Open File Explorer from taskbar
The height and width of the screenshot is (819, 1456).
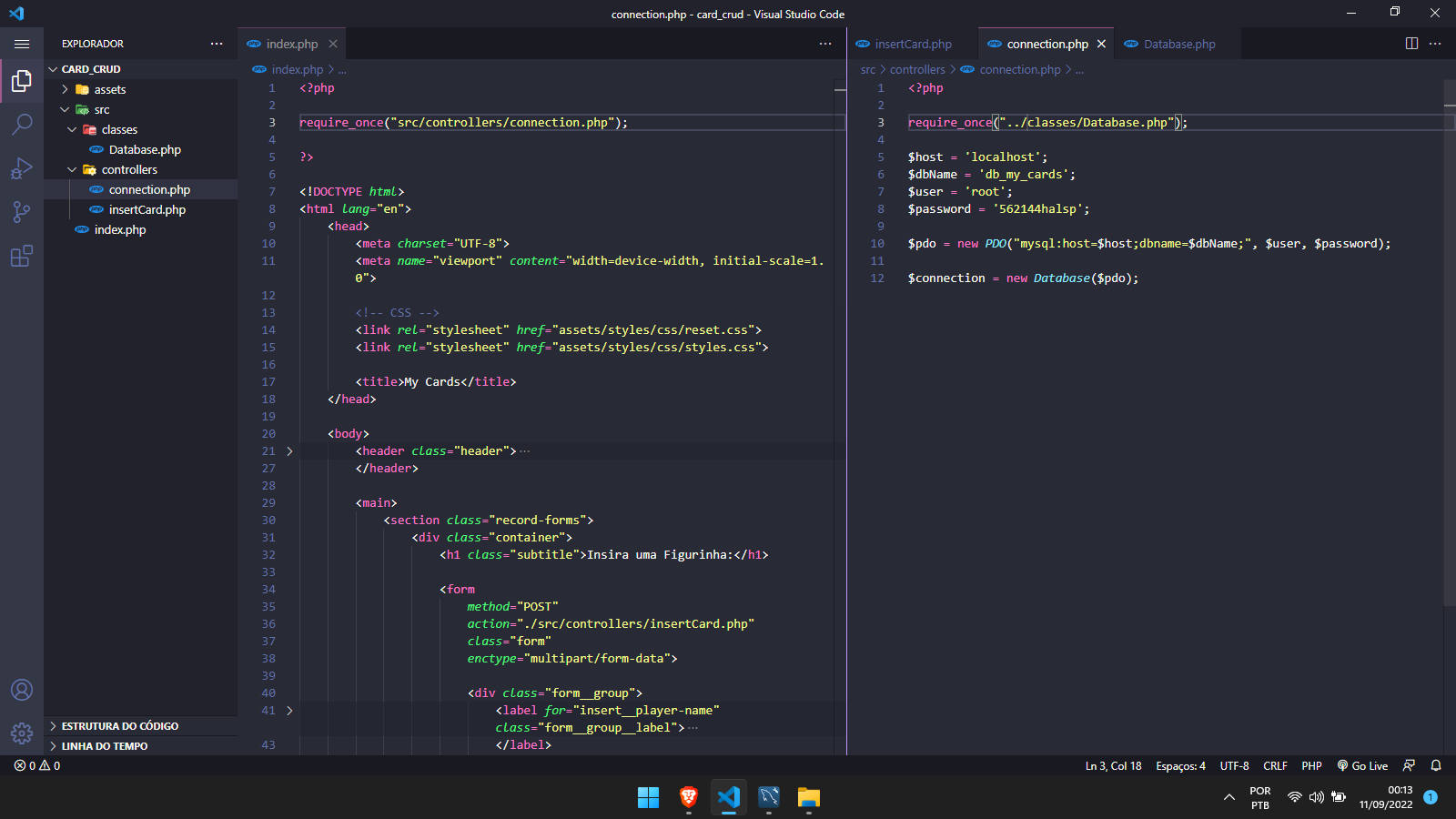[809, 798]
